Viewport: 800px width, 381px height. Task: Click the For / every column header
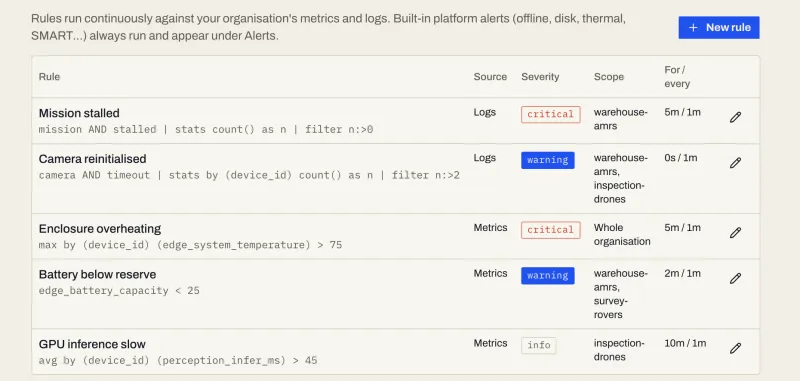tap(677, 77)
